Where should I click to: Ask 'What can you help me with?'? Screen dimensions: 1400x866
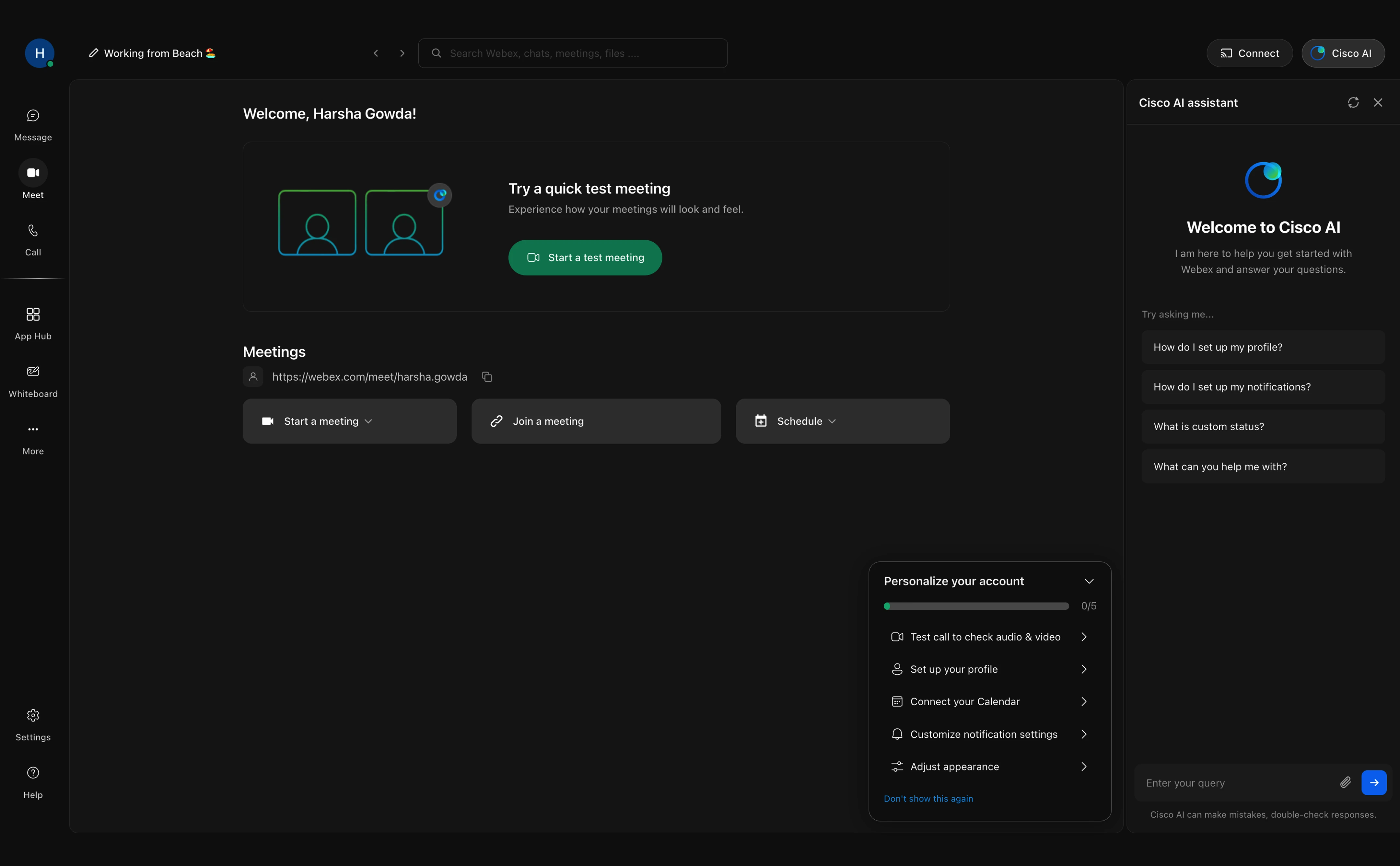coord(1263,467)
